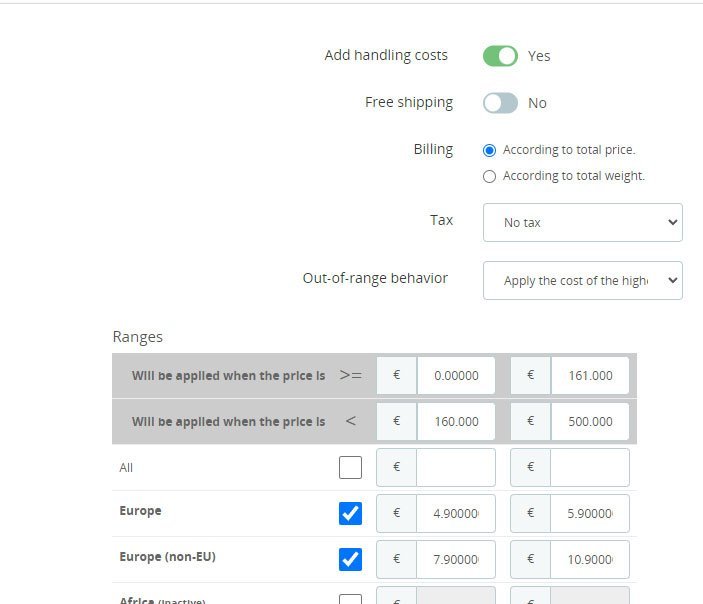703x604 pixels.
Task: Click the Europe second range cost 5.90
Action: [x=589, y=513]
